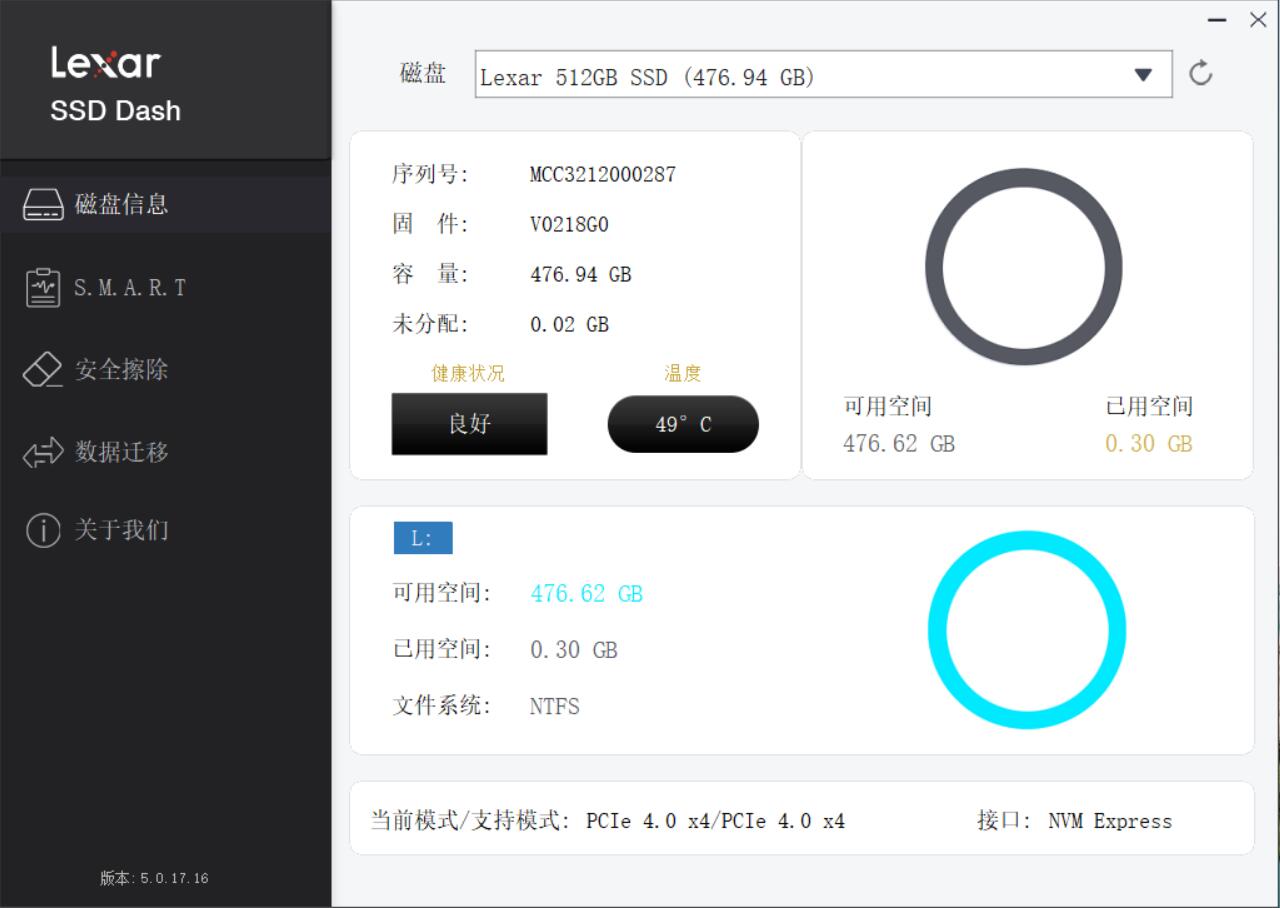
Task: Click the dropdown arrow beside disk name
Action: pos(1142,74)
